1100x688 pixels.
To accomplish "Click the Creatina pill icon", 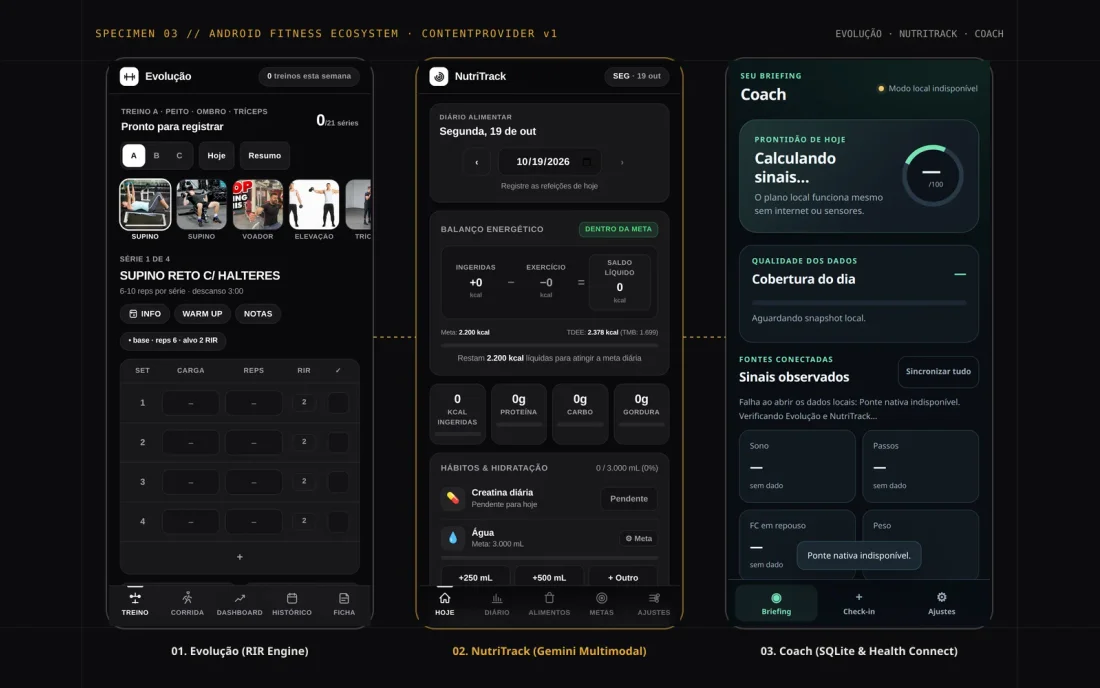I will click(x=452, y=498).
